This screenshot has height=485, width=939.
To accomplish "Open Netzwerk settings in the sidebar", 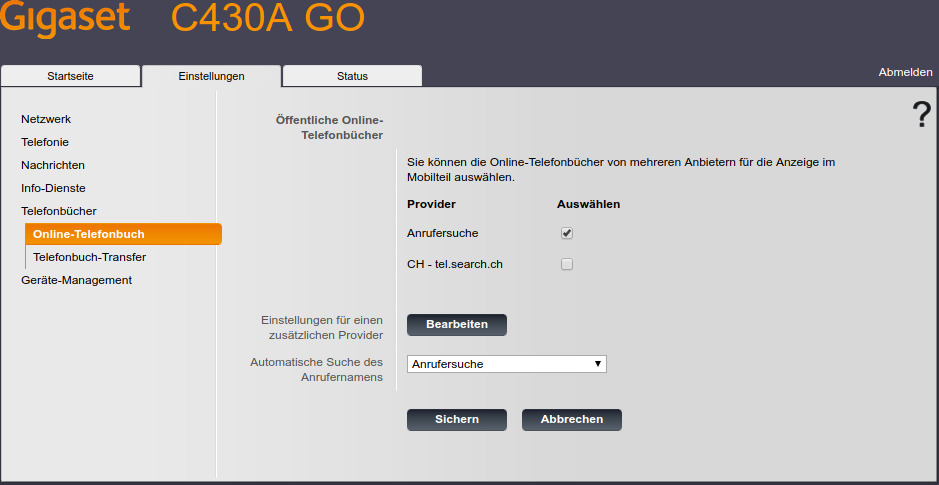I will point(46,119).
